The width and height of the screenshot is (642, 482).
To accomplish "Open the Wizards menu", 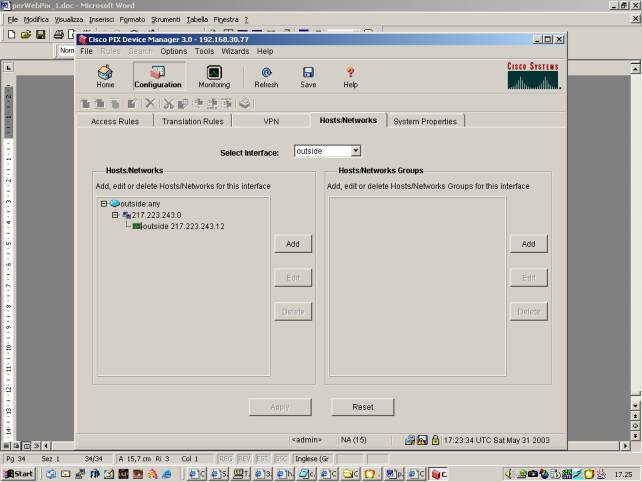I will pyautogui.click(x=235, y=51).
